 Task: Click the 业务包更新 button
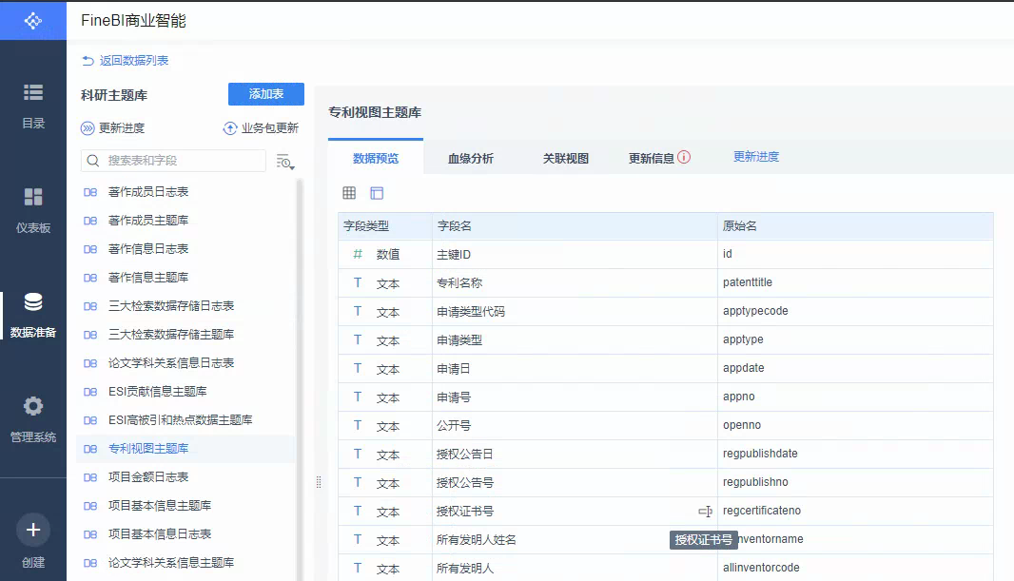261,128
